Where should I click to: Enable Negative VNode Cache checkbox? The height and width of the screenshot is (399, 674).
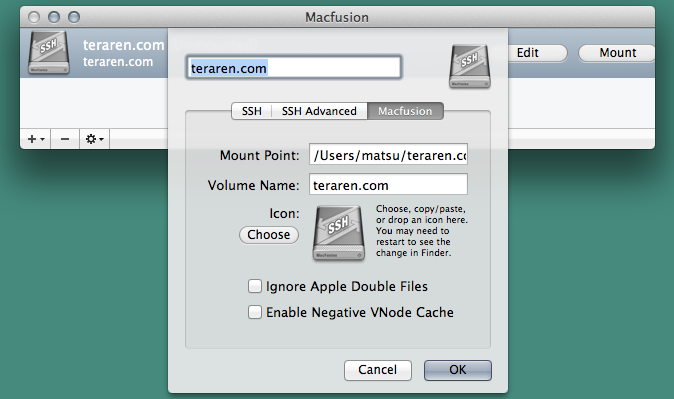tap(254, 312)
